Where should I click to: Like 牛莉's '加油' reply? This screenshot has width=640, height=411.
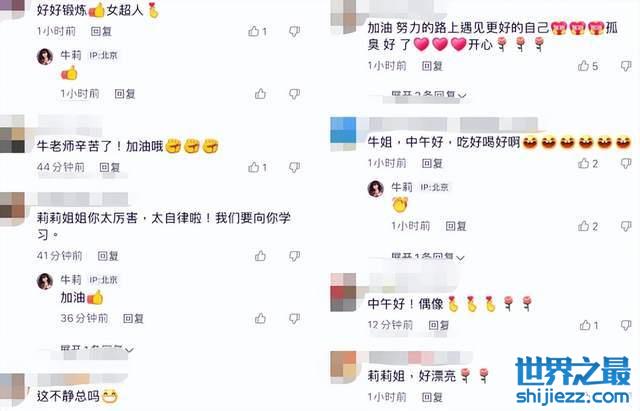tap(260, 318)
